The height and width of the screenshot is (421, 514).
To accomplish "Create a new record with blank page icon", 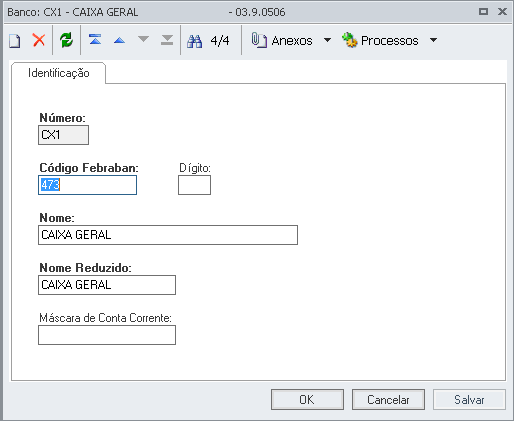I will pos(15,40).
